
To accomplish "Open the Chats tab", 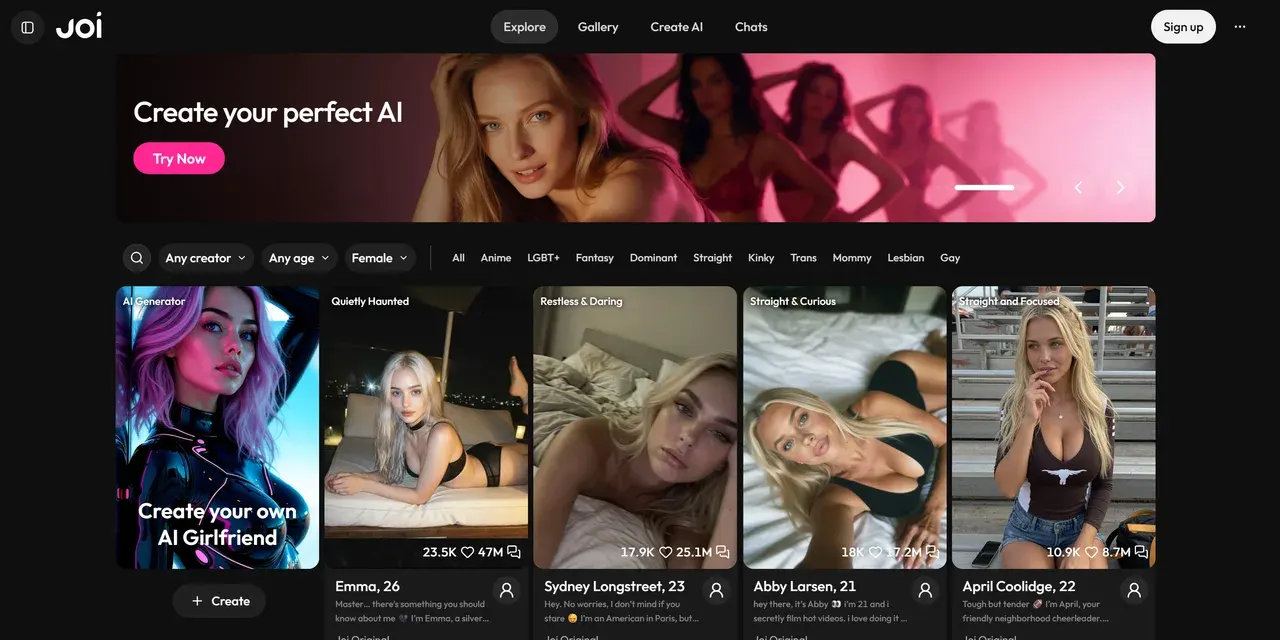I will coord(751,27).
